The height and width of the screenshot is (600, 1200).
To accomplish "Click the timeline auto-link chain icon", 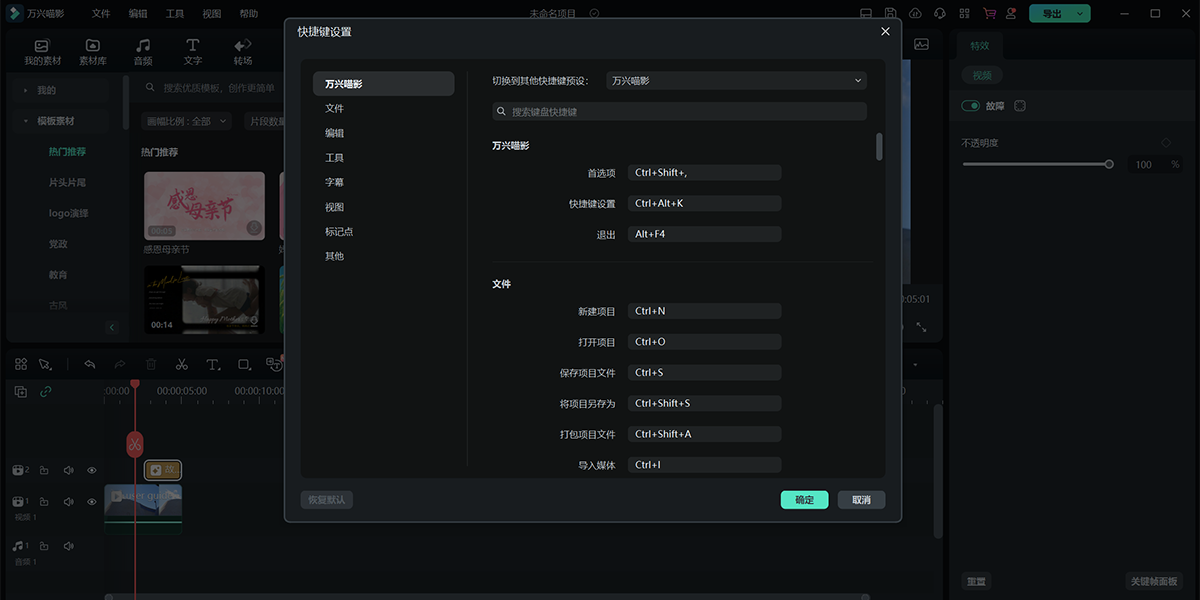I will (46, 392).
